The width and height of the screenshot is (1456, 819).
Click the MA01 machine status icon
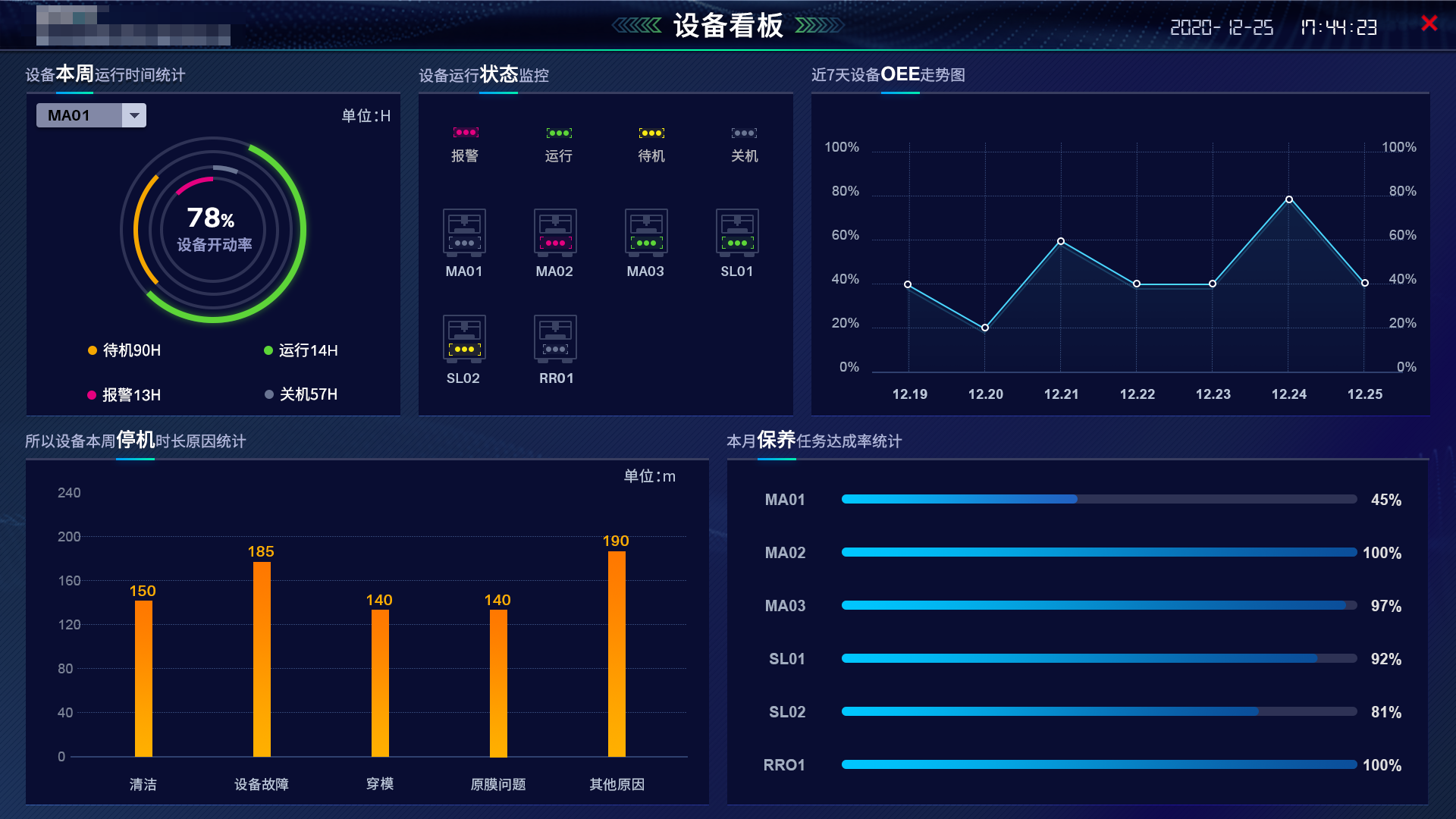tap(464, 232)
